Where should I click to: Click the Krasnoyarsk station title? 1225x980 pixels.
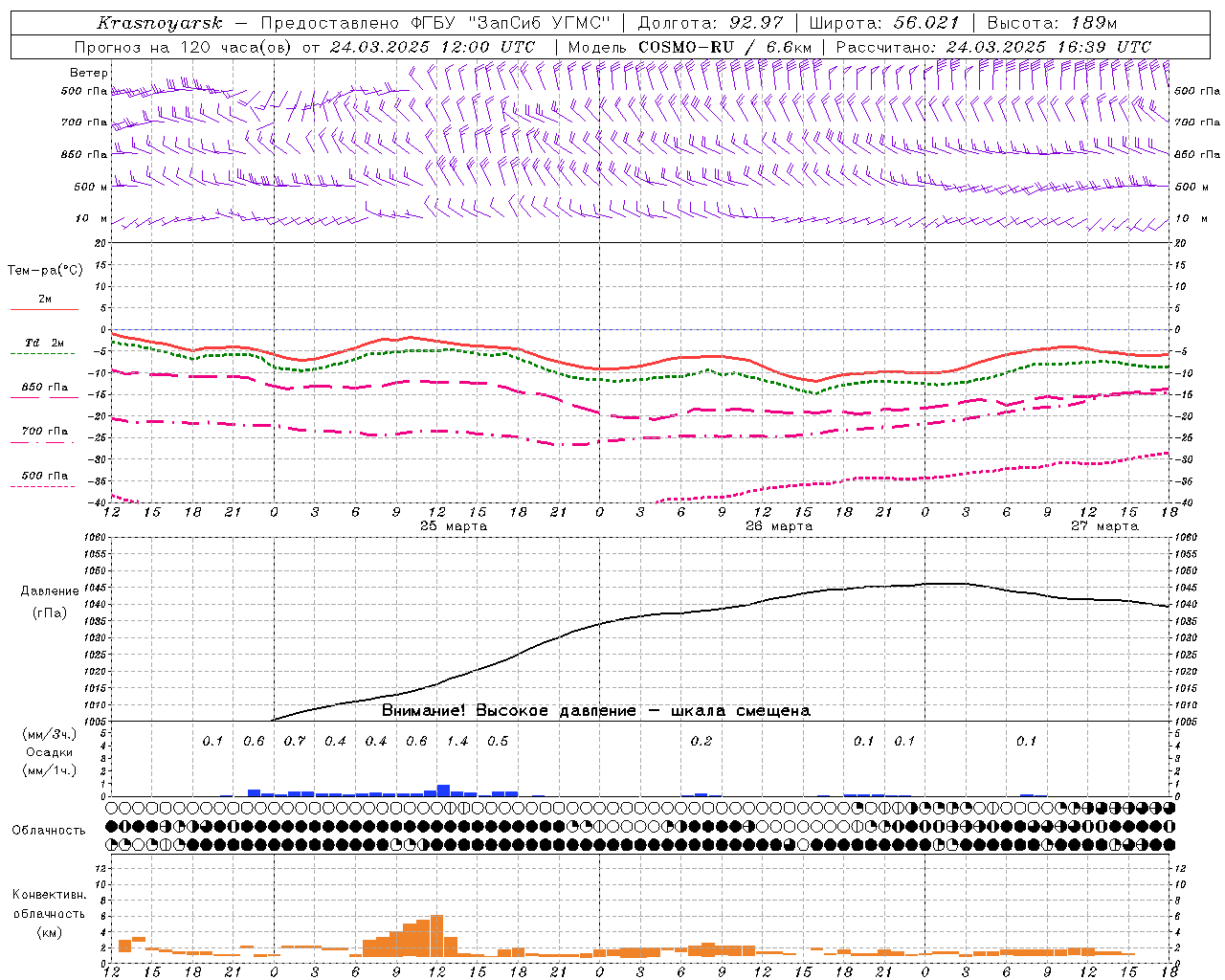pyautogui.click(x=160, y=23)
